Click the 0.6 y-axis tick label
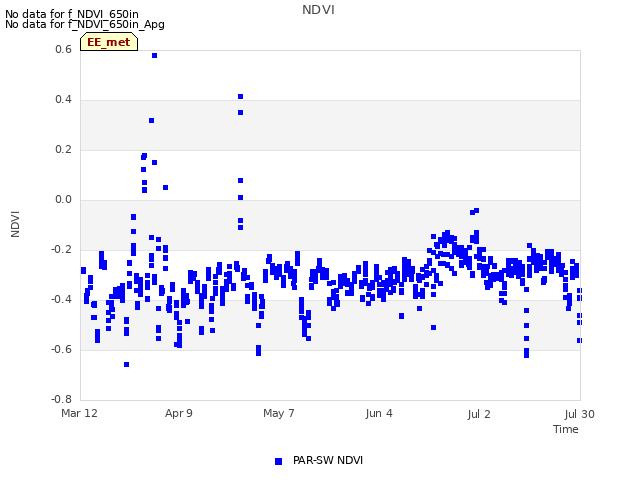Screen dimensions: 640x480 63,49
